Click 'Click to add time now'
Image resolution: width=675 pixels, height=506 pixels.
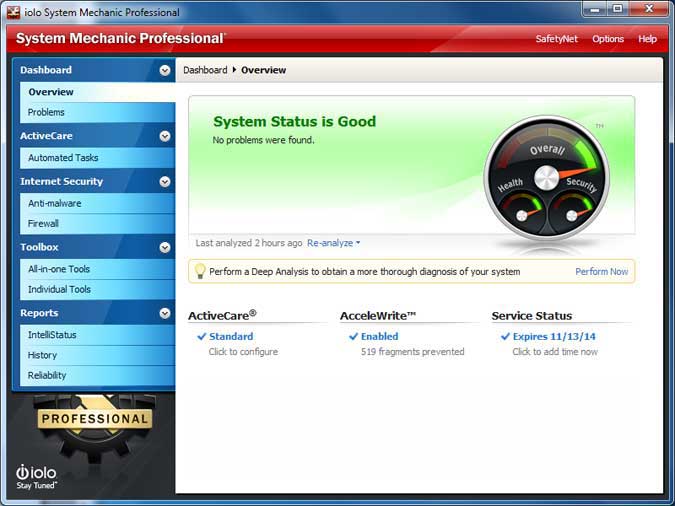point(555,352)
